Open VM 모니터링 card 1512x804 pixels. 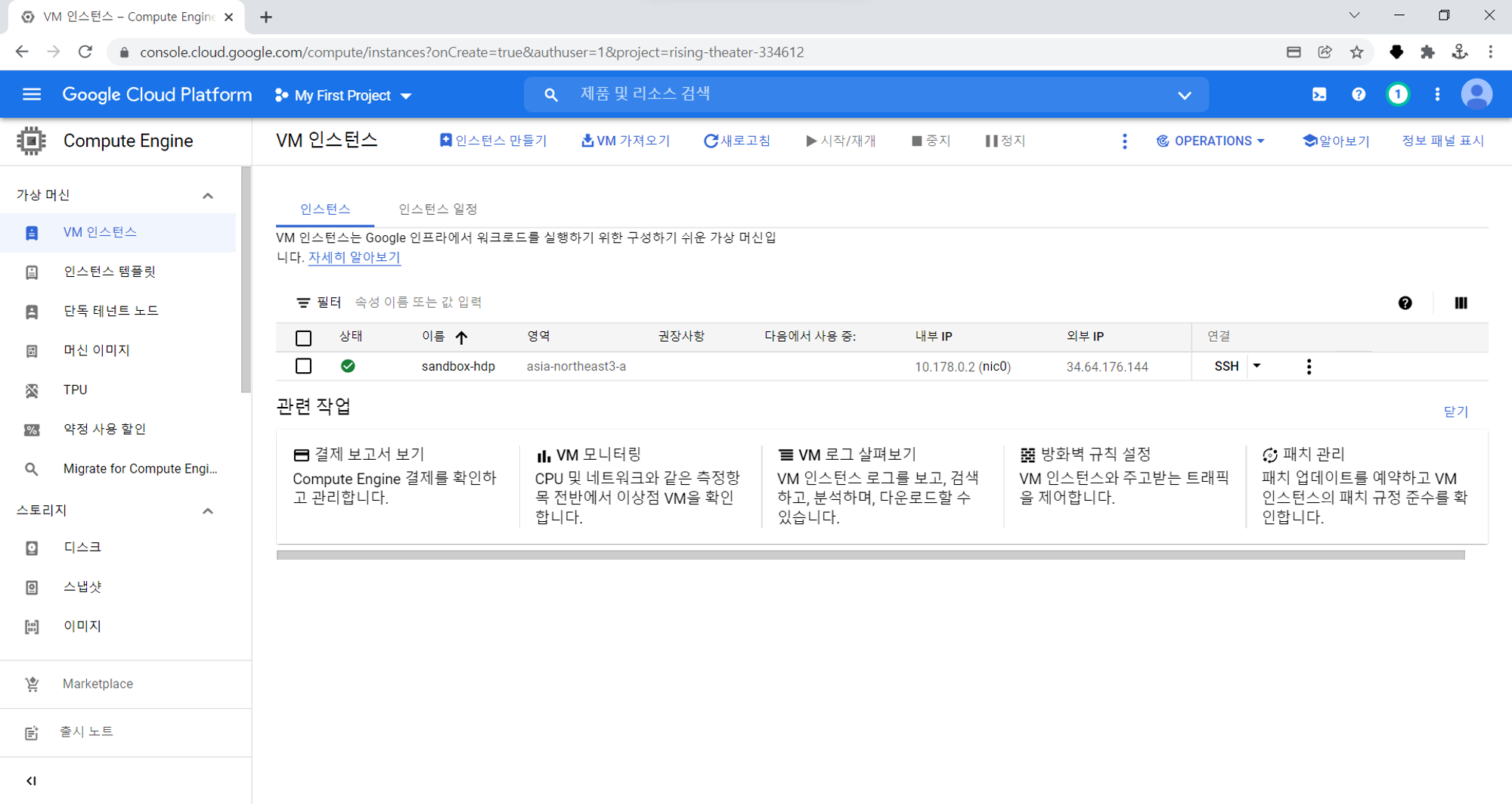(x=639, y=486)
